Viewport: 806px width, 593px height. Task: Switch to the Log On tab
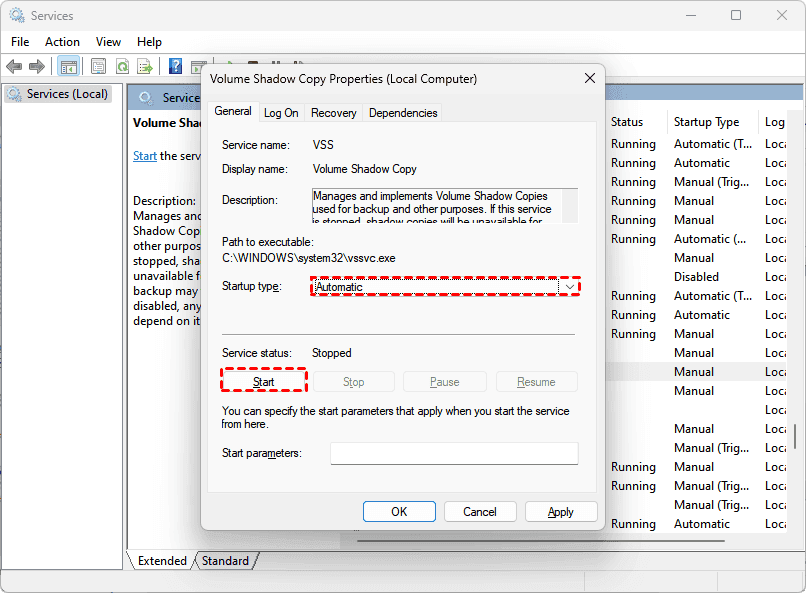click(281, 113)
